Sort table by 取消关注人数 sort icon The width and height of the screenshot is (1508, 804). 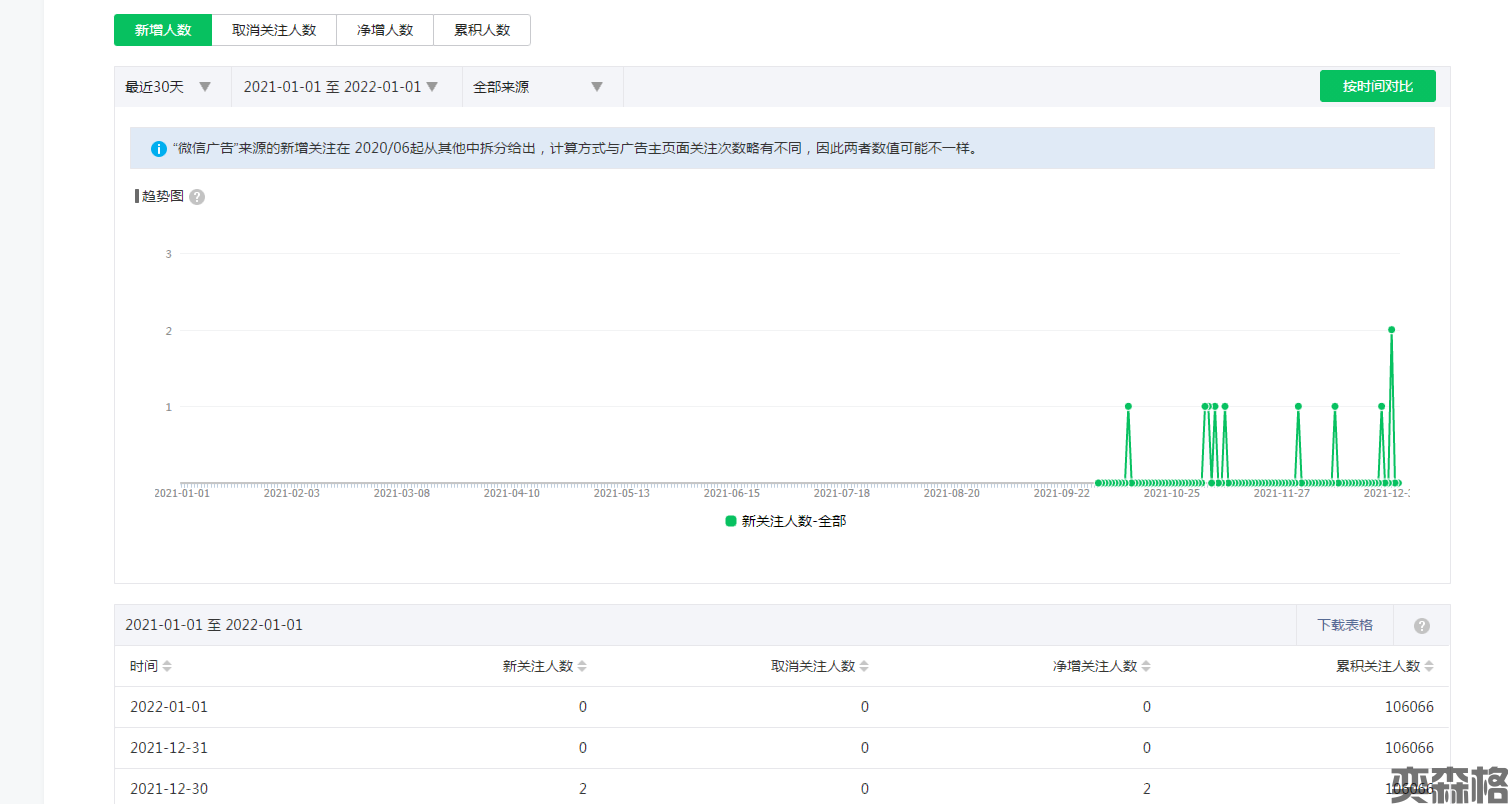864,667
